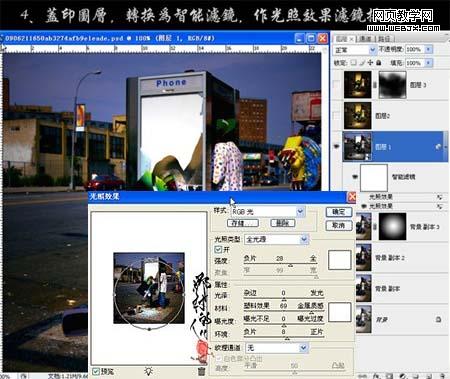Click the new adjustment layer icon

pos(403,376)
